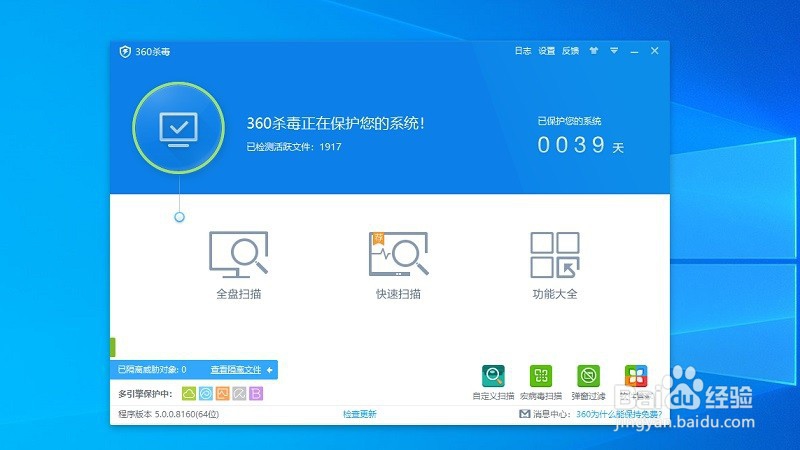Minimize the 360杀毒 window
The width and height of the screenshot is (800, 450).
point(634,51)
